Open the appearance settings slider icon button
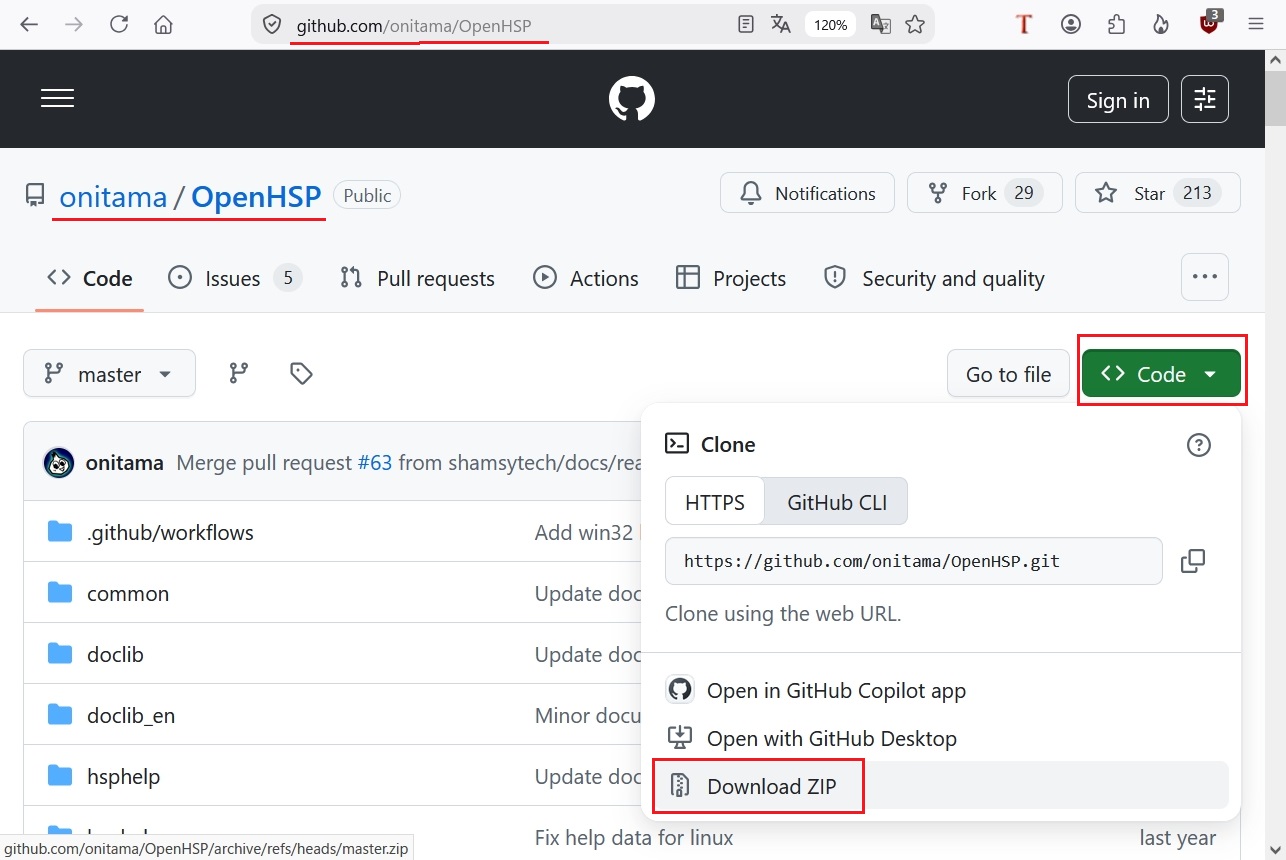 pyautogui.click(x=1205, y=99)
